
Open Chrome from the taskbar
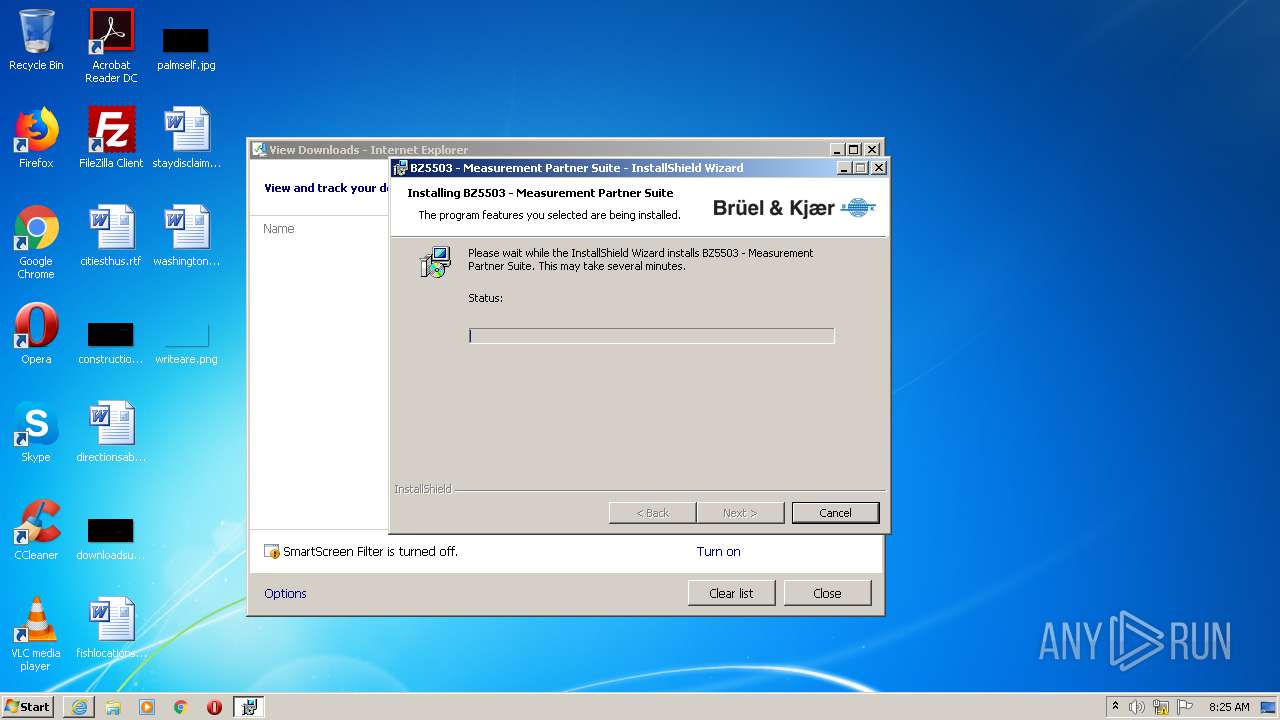[x=181, y=707]
